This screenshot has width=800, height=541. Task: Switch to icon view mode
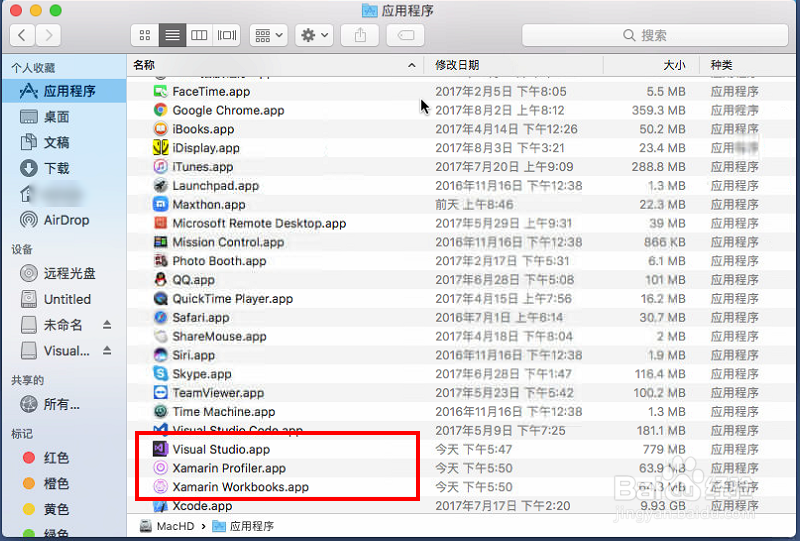(145, 35)
